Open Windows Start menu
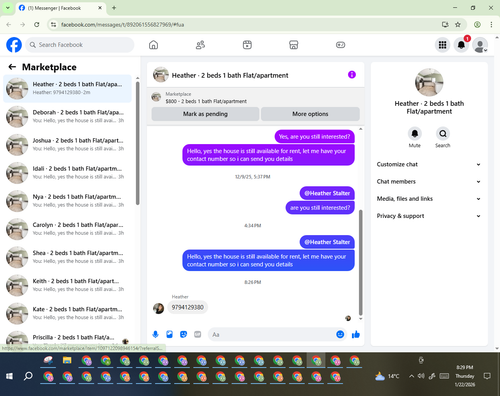 [x=9, y=376]
